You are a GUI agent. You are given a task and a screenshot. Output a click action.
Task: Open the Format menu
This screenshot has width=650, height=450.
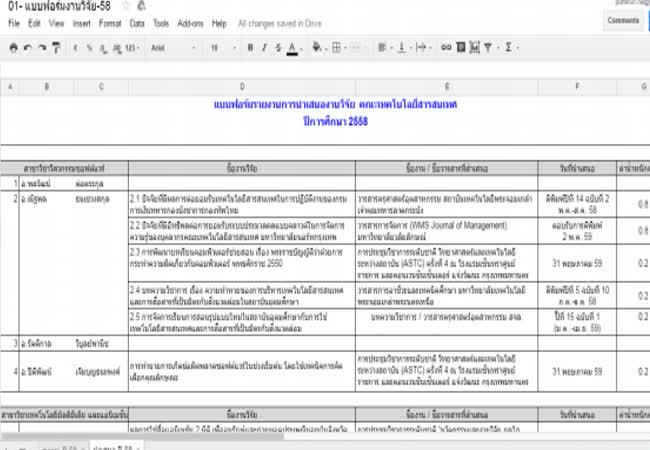click(110, 23)
